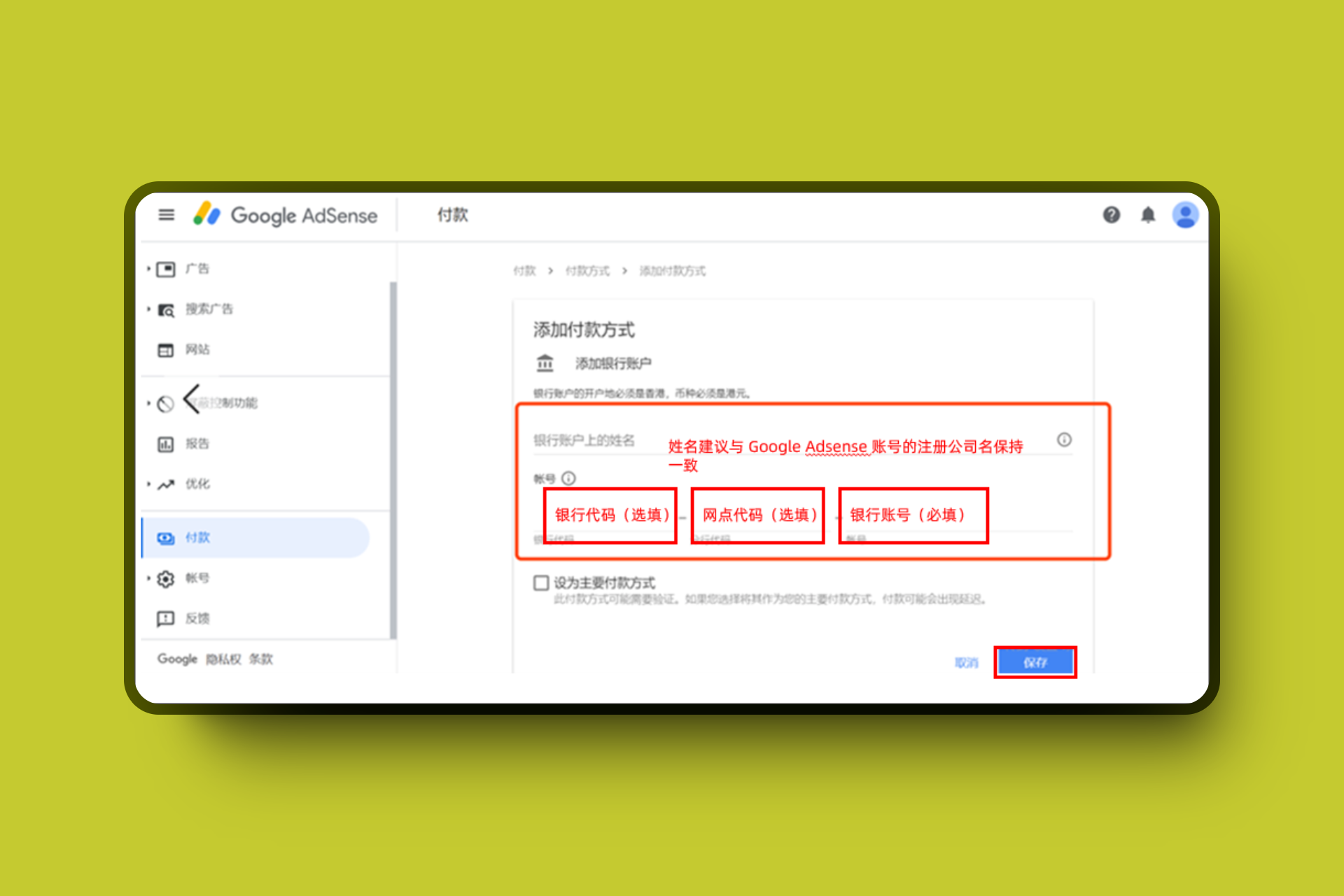Click the 搜索广告 sidebar icon
This screenshot has width=1344, height=896.
tap(166, 309)
